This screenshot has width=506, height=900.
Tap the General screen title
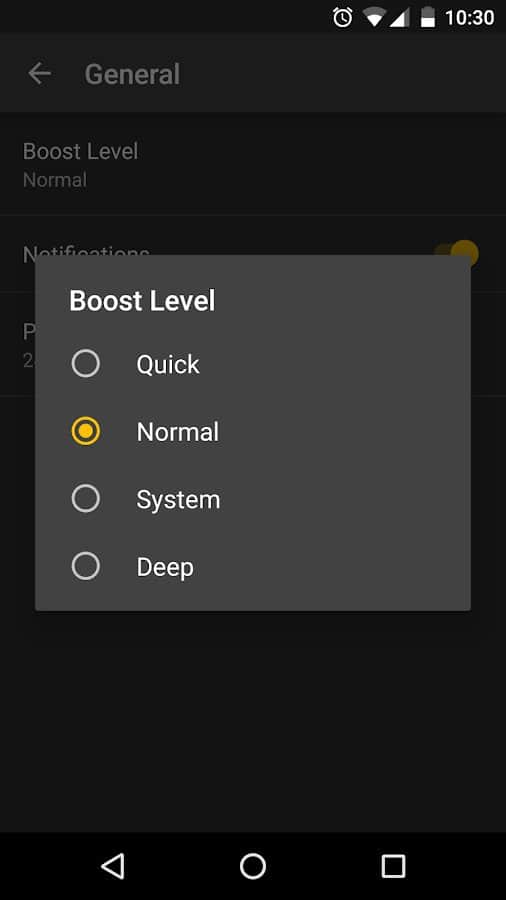[x=133, y=74]
